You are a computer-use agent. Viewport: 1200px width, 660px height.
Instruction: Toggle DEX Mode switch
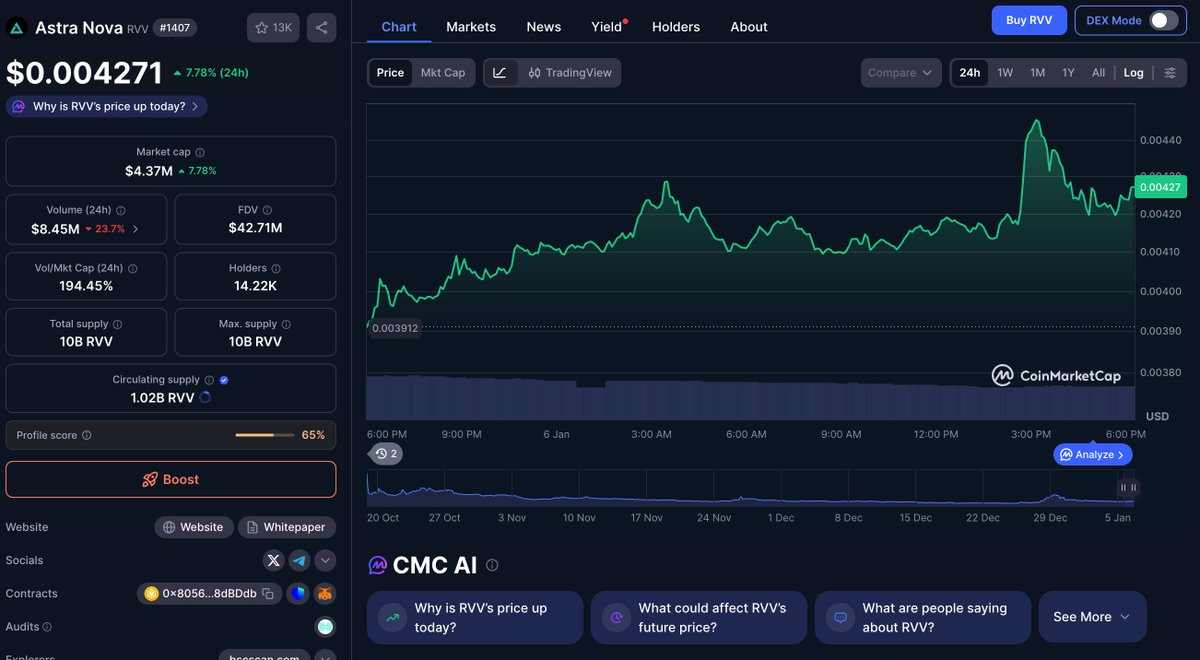pos(1162,20)
